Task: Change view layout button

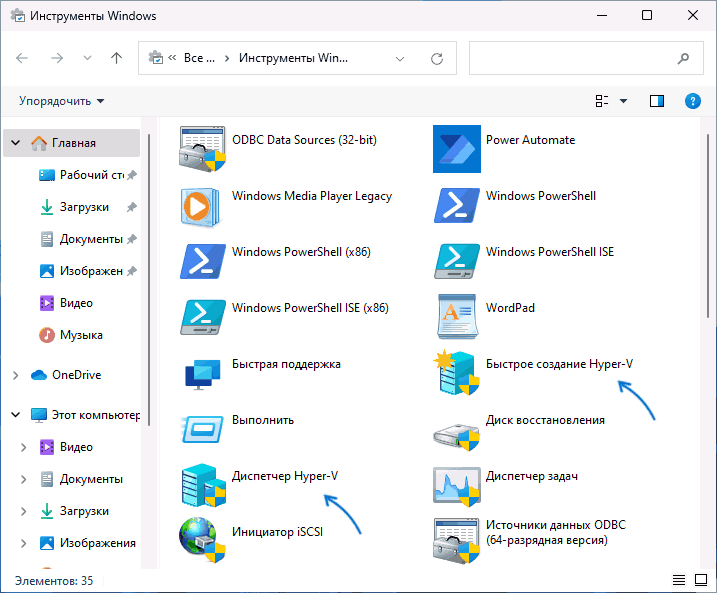Action: click(x=602, y=101)
